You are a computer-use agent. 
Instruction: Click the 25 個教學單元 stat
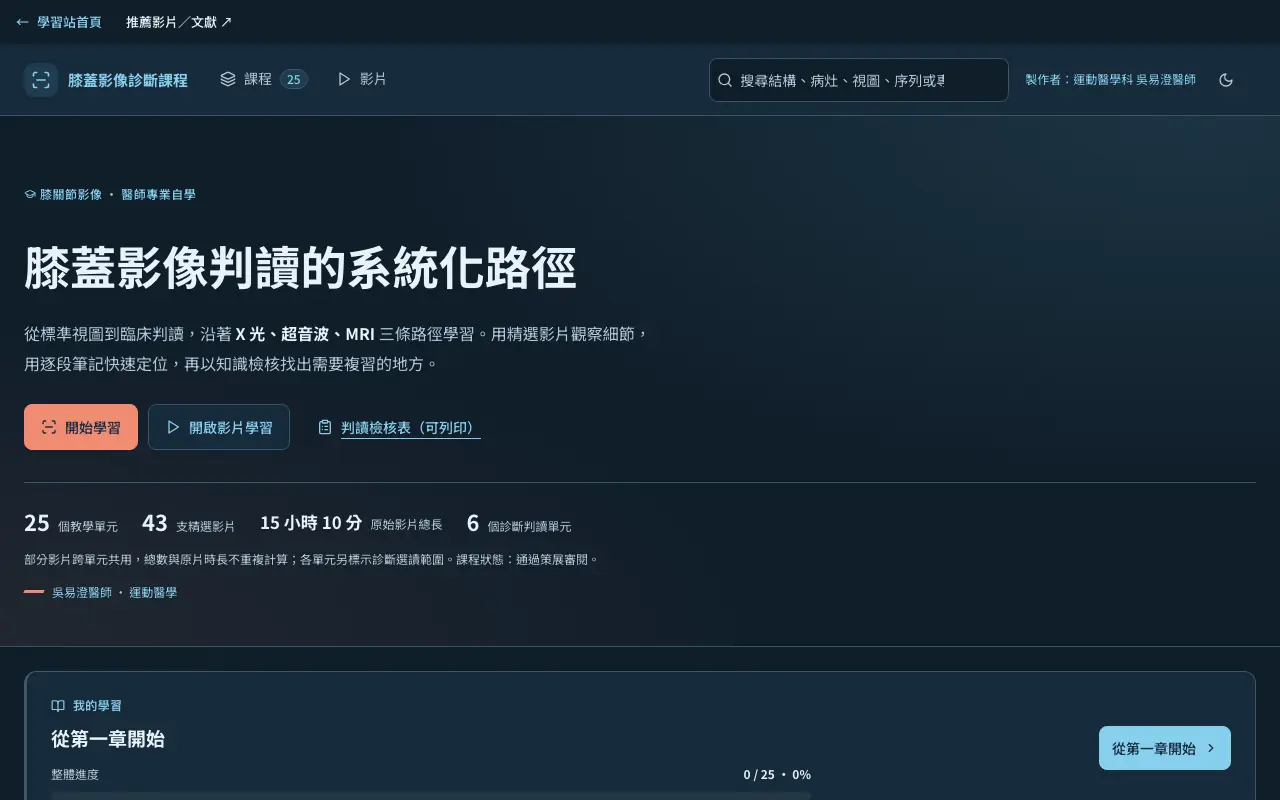pos(71,523)
